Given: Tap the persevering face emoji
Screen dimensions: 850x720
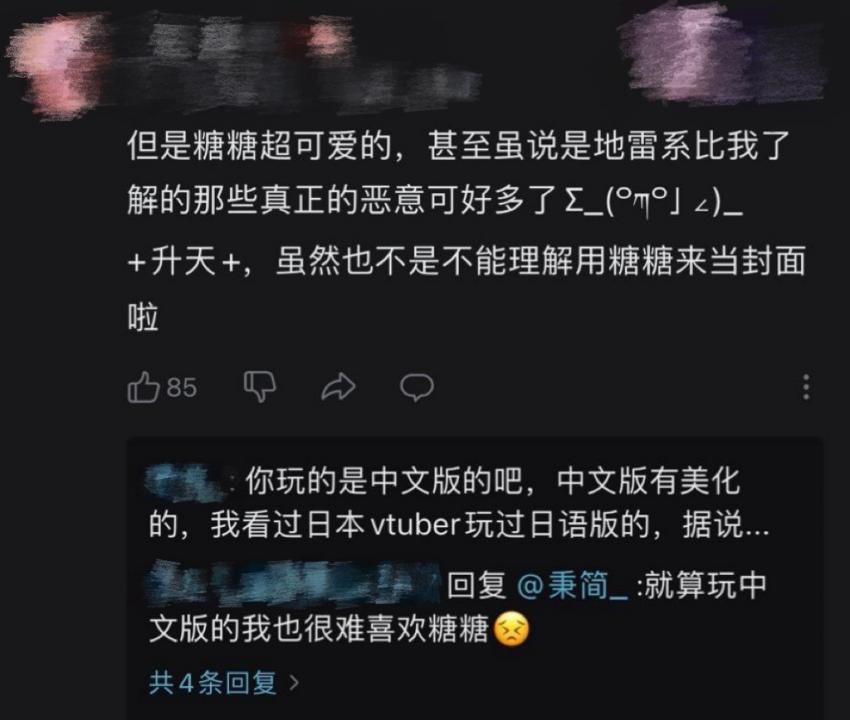Looking at the screenshot, I should tap(511, 629).
